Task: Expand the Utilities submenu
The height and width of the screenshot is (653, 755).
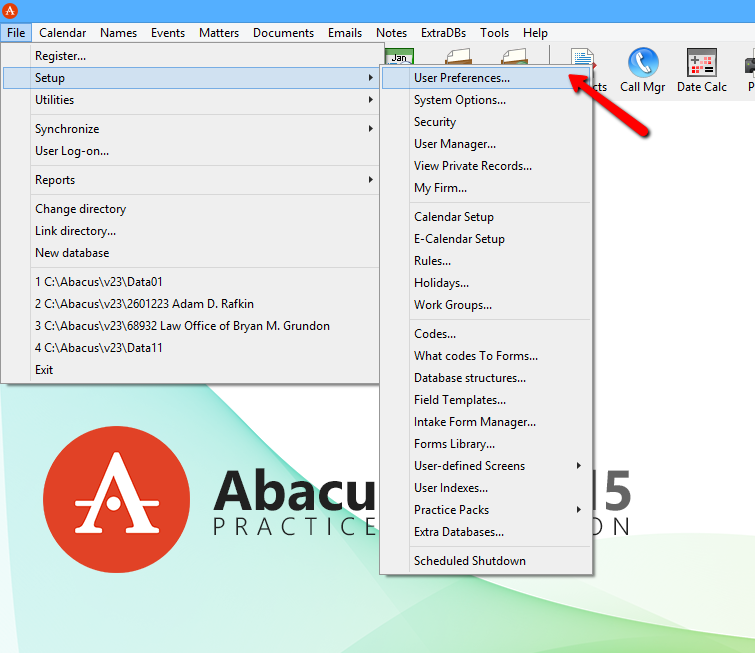Action: pos(191,100)
